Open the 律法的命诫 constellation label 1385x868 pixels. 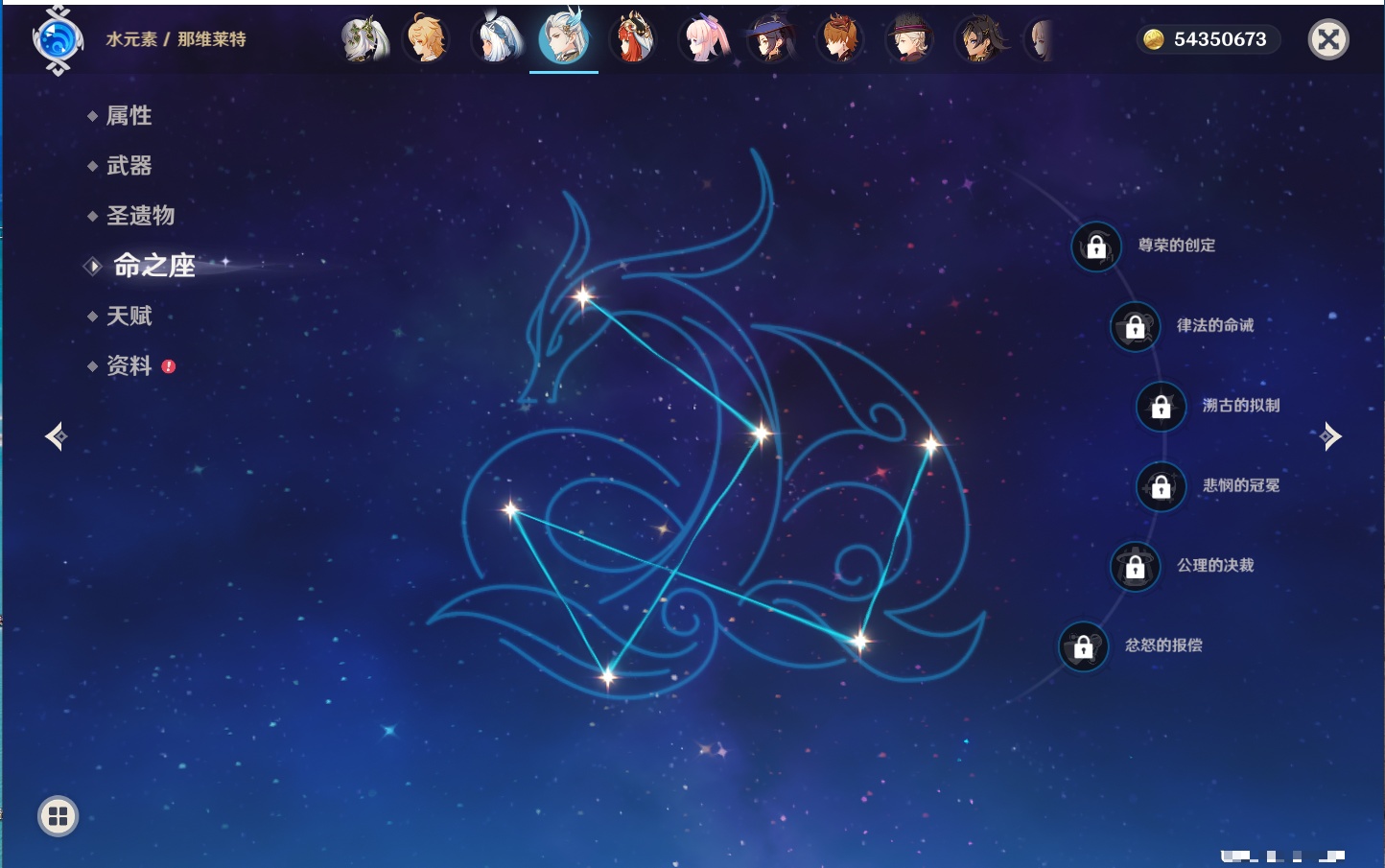(1215, 325)
